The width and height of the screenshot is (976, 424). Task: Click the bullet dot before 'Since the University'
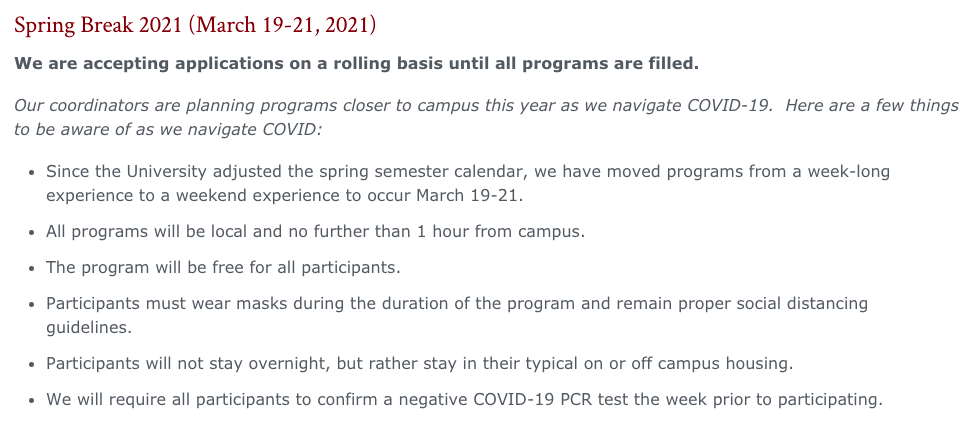[32, 172]
